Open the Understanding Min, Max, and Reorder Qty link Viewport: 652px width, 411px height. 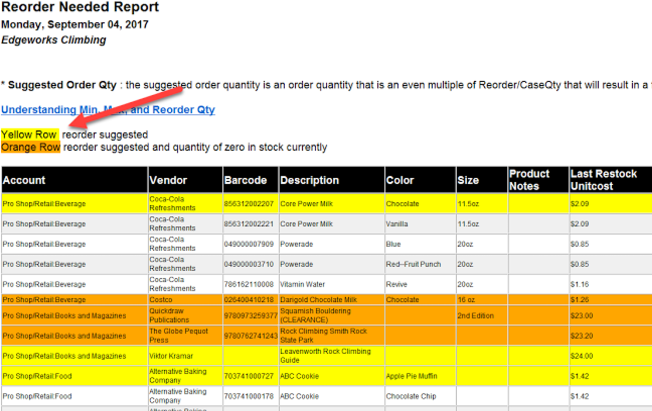tap(108, 110)
